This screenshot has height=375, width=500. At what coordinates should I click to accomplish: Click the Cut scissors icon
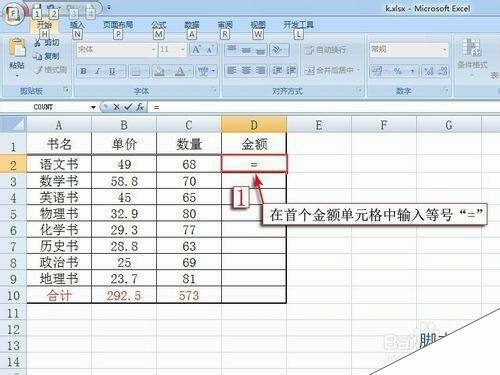(37, 43)
